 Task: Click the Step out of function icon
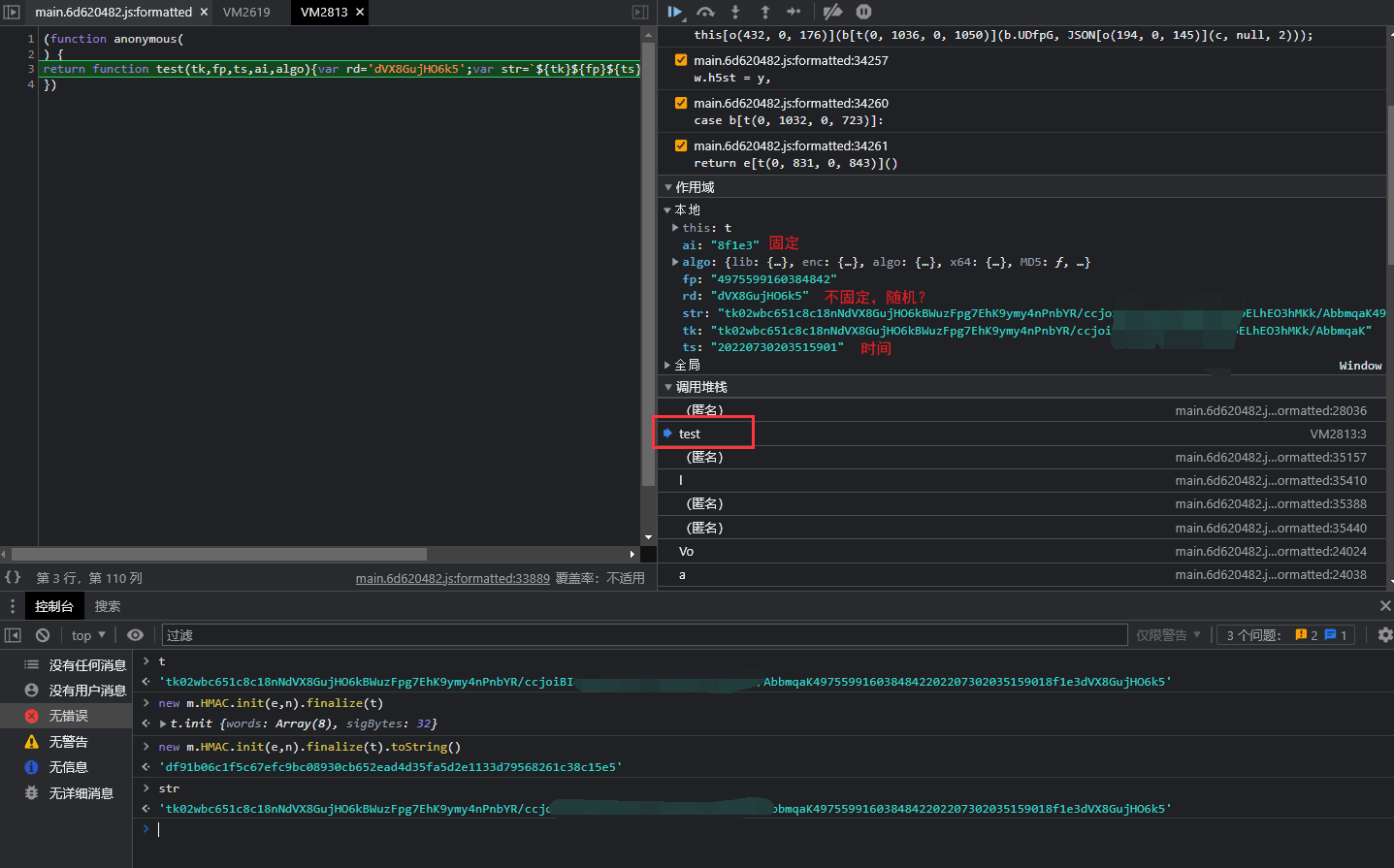coord(764,12)
